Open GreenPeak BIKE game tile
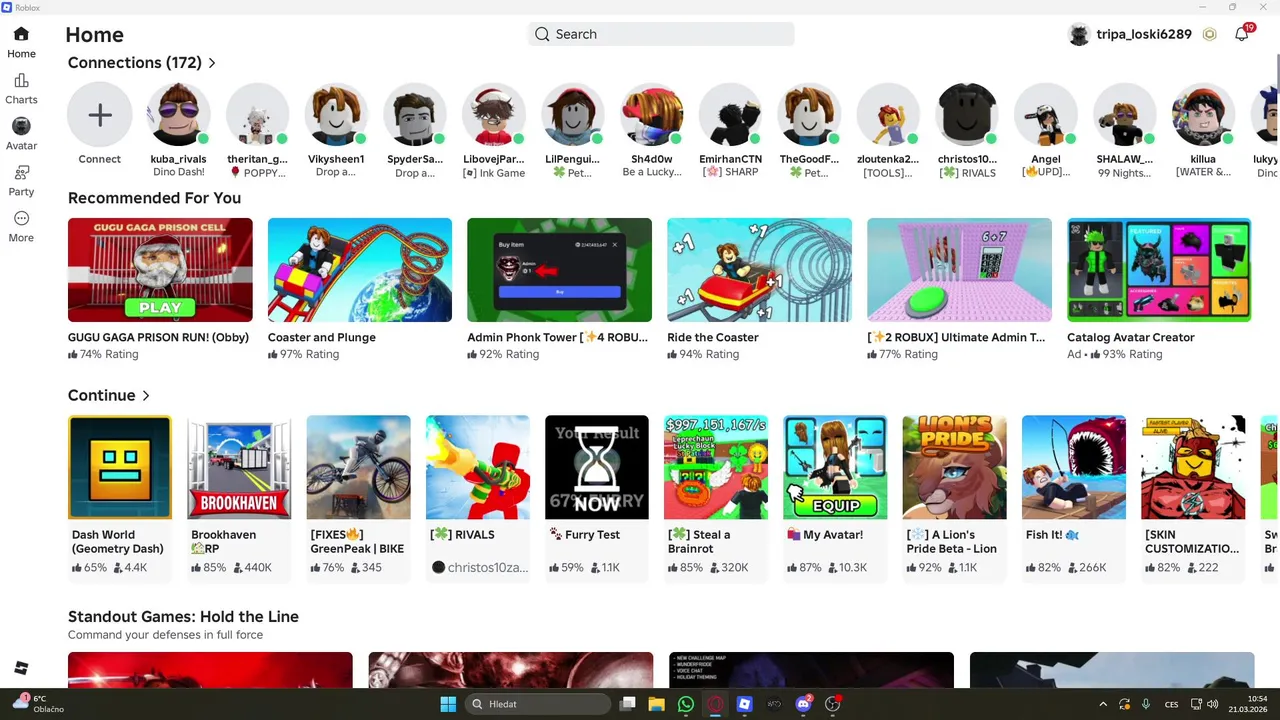The image size is (1280, 720). pos(358,467)
